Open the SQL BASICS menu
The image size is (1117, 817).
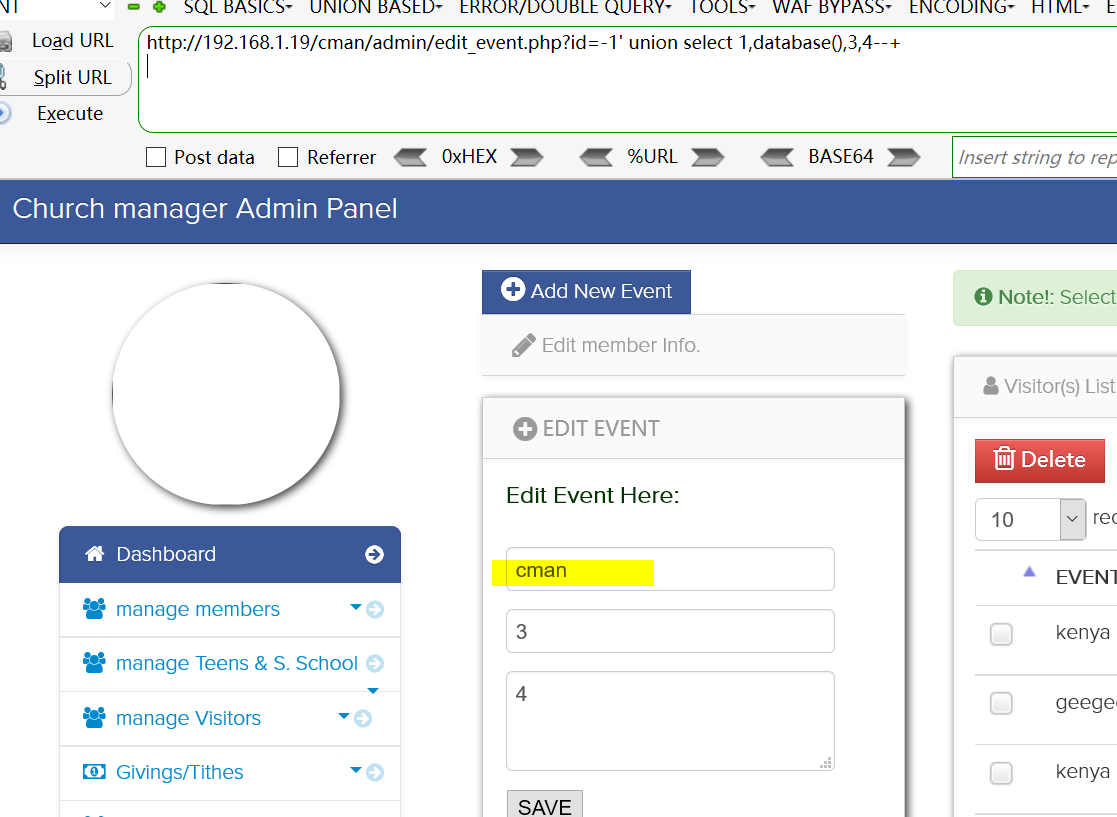[238, 7]
